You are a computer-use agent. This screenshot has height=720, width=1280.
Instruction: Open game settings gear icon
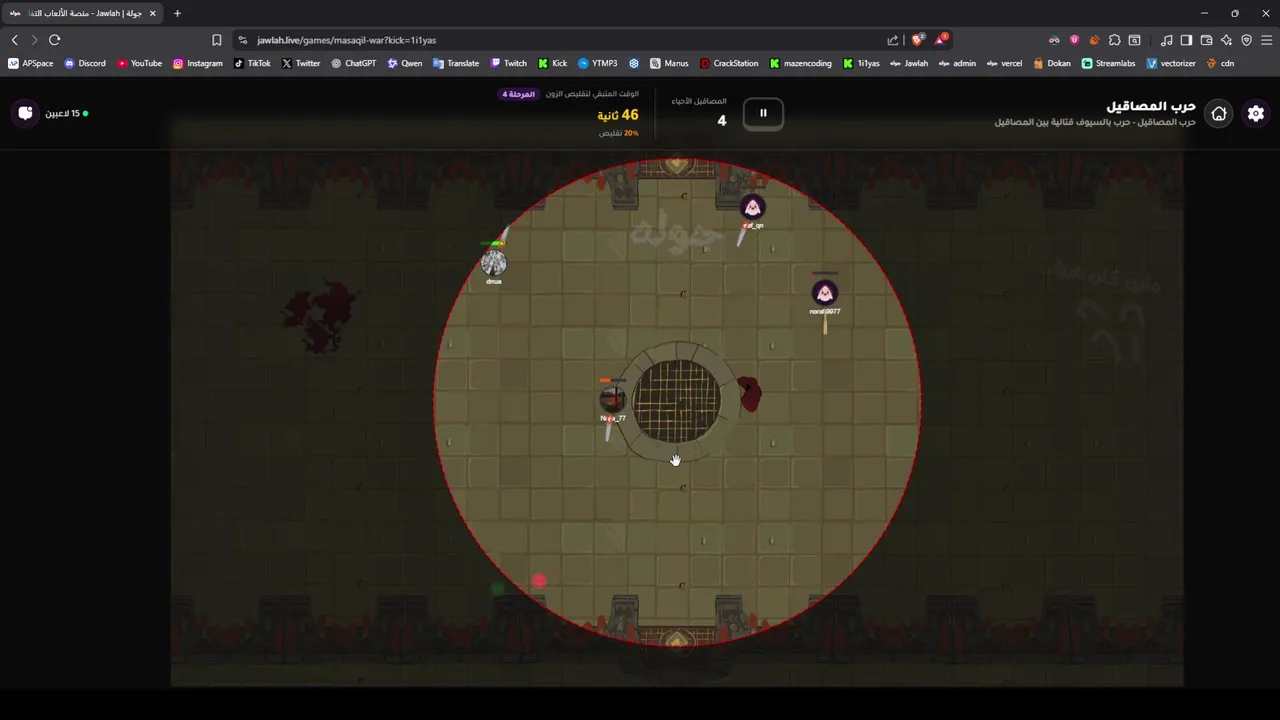1256,113
